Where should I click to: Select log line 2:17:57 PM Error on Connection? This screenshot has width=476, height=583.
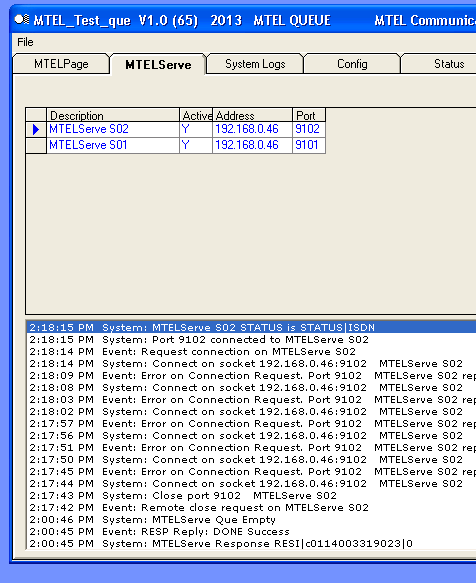[x=252, y=423]
